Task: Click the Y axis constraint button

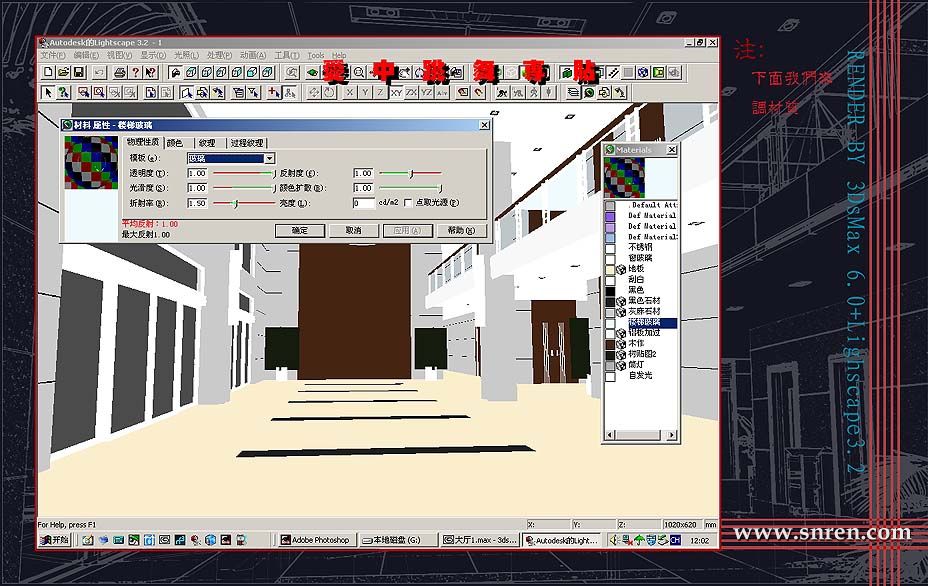Action: pos(365,92)
